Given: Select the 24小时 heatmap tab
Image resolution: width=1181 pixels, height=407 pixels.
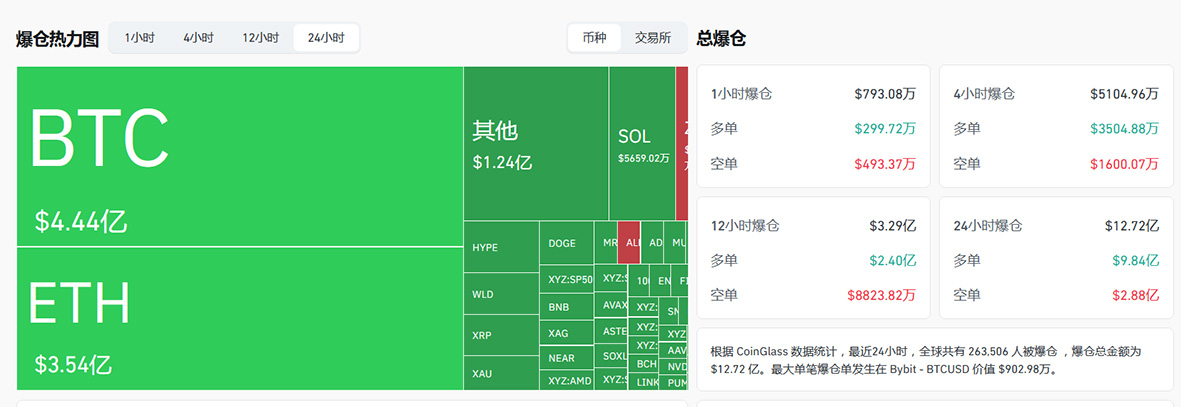Looking at the screenshot, I should click(x=326, y=38).
